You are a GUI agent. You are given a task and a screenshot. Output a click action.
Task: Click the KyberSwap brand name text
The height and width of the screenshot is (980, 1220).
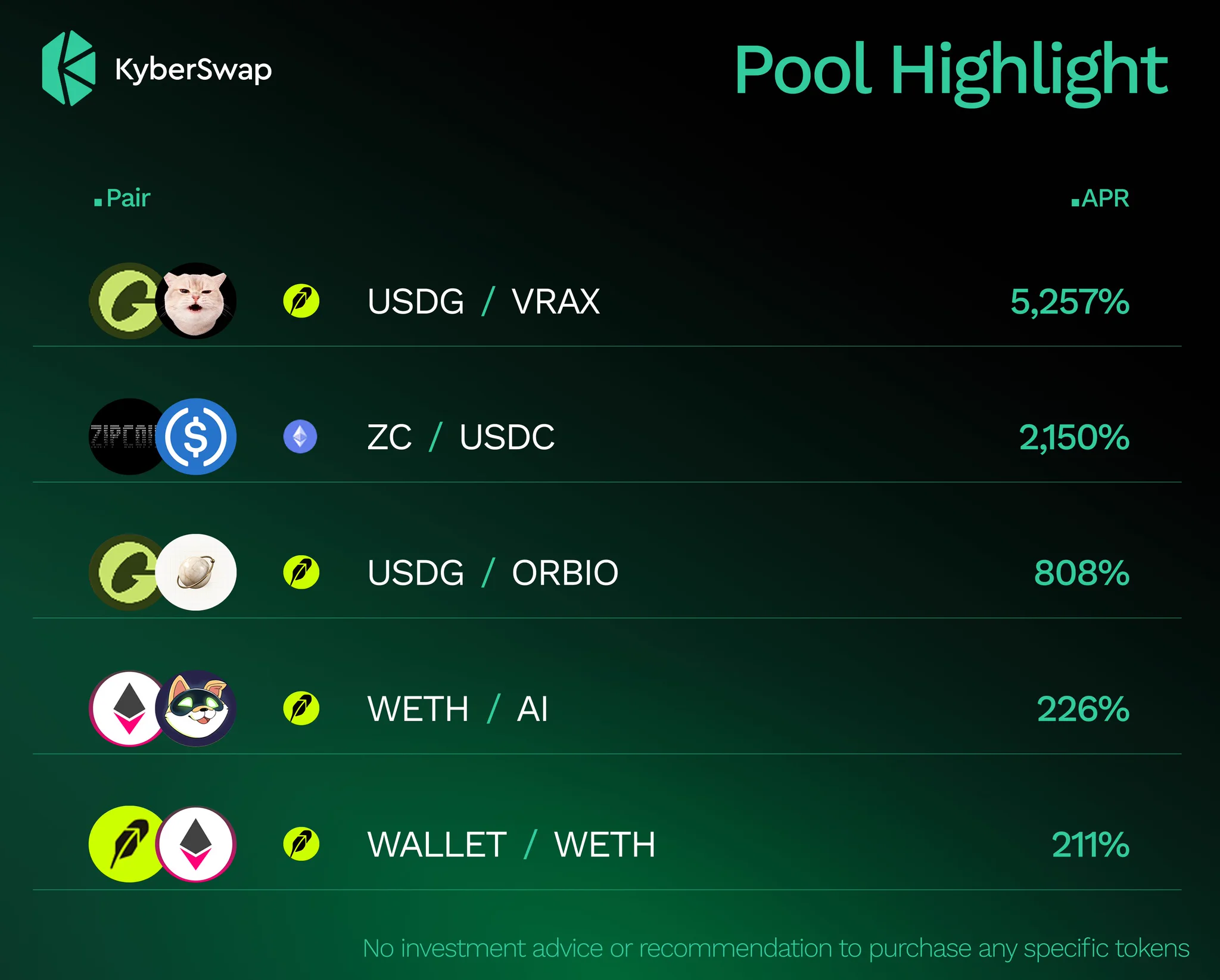pyautogui.click(x=194, y=70)
